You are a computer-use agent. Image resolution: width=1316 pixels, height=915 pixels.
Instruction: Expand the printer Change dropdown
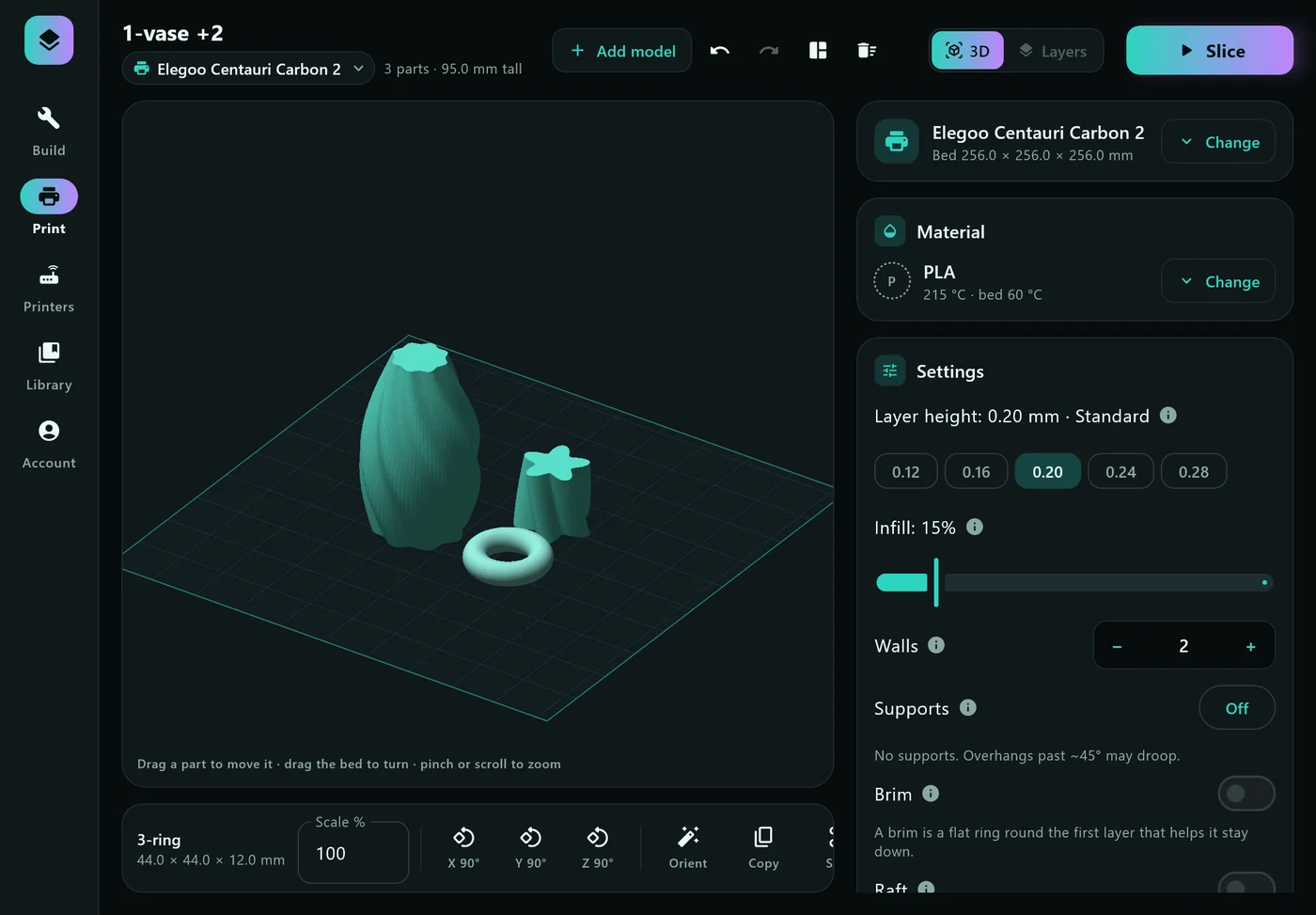[1218, 142]
